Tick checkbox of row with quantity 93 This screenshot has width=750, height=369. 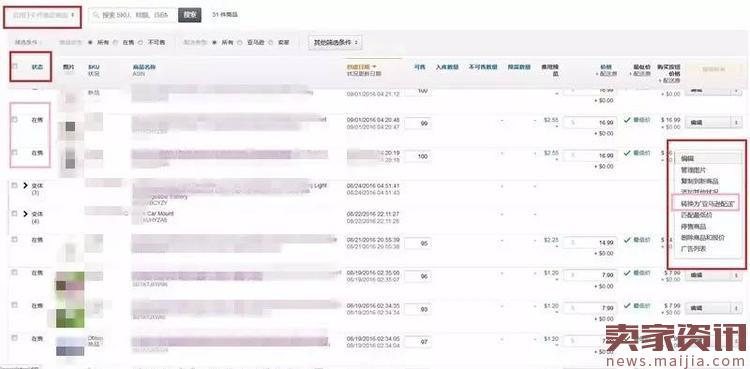[x=14, y=305]
